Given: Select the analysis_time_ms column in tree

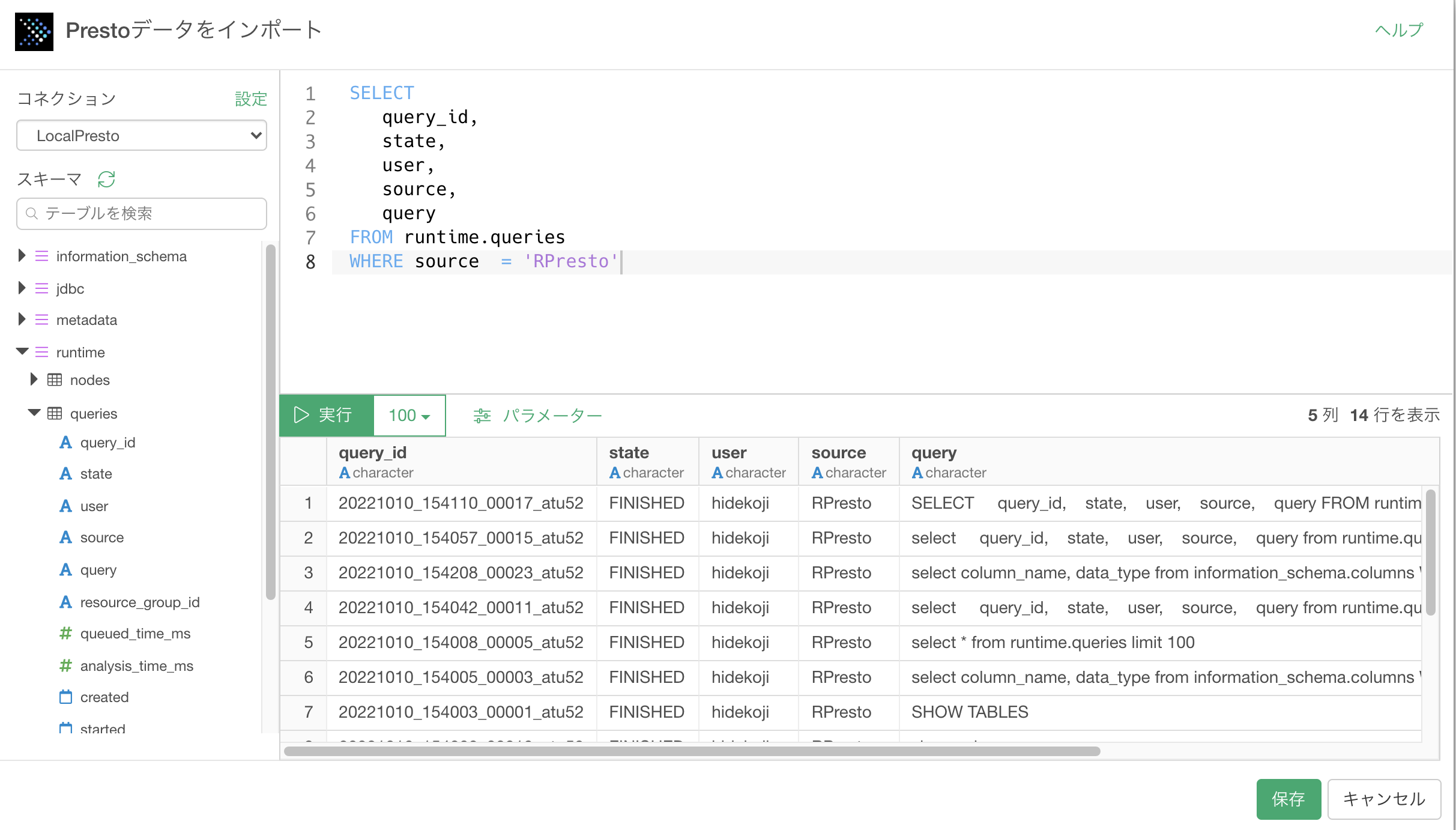Looking at the screenshot, I should tap(137, 666).
